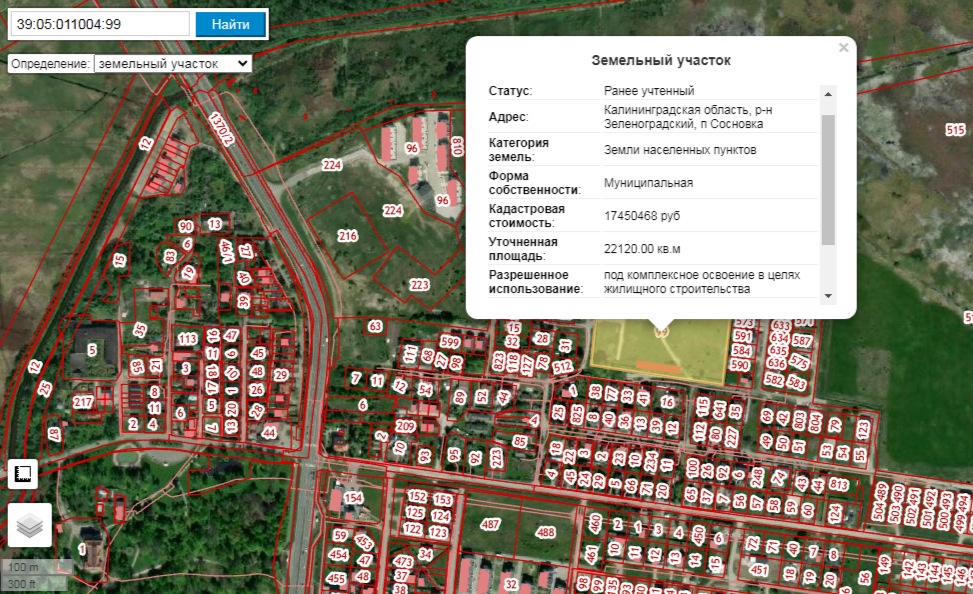Select parcel label 217 on map

[x=83, y=402]
